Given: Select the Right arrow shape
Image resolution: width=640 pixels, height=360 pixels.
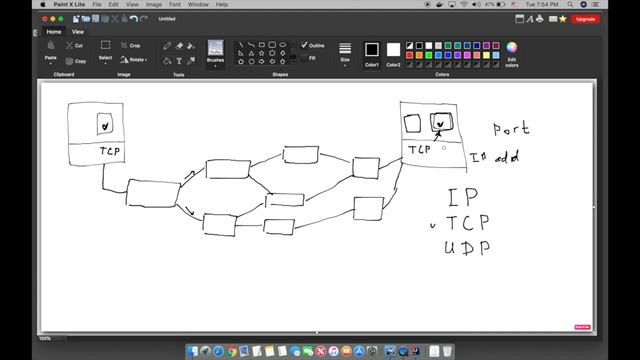Looking at the screenshot, I should click(x=262, y=62).
